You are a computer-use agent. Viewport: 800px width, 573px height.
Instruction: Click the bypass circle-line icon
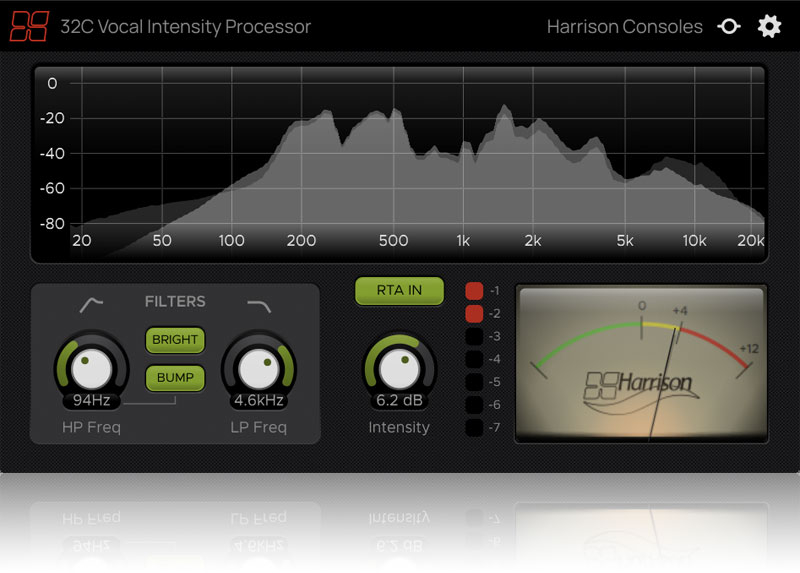pyautogui.click(x=729, y=27)
